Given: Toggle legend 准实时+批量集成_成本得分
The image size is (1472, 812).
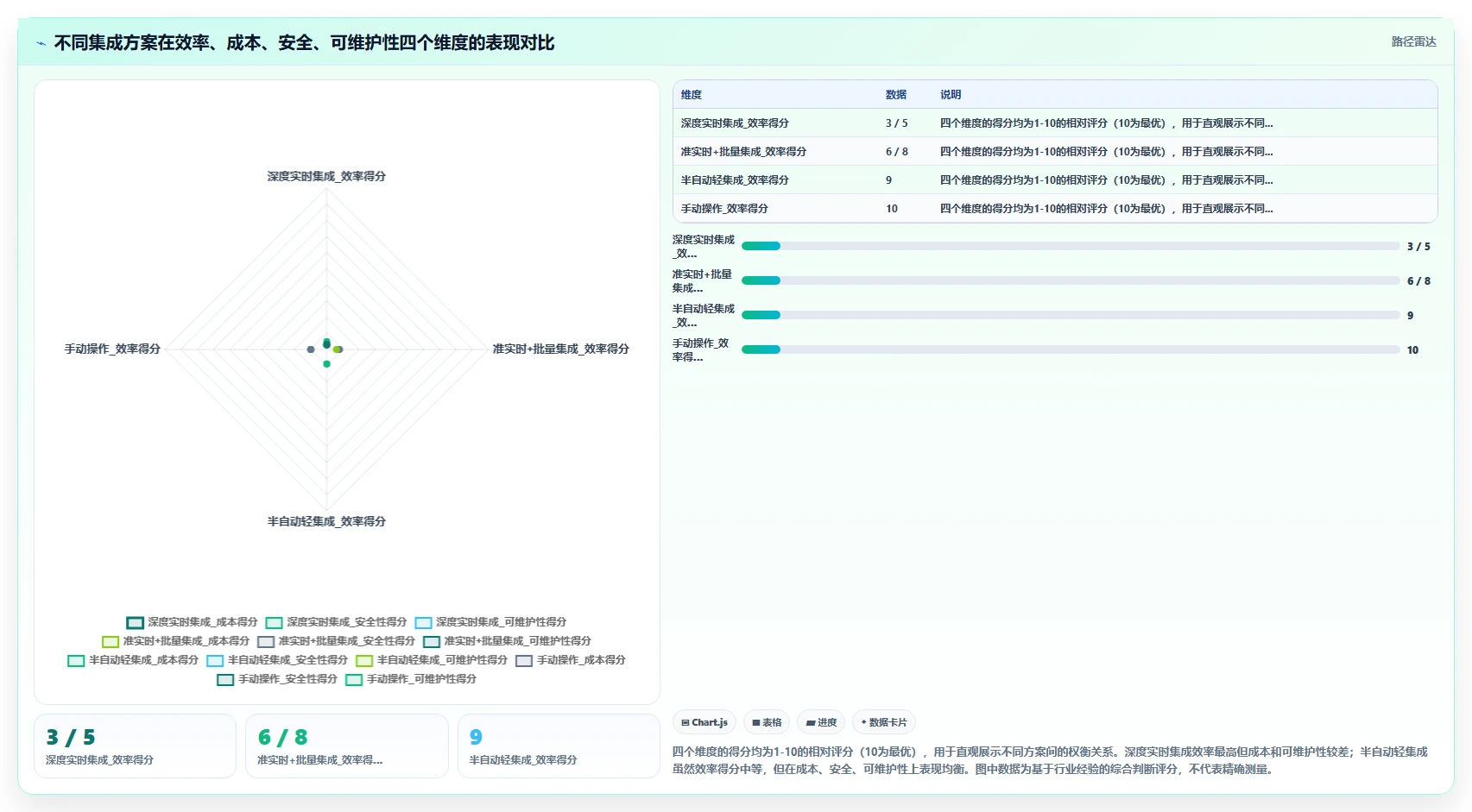Looking at the screenshot, I should (x=175, y=641).
